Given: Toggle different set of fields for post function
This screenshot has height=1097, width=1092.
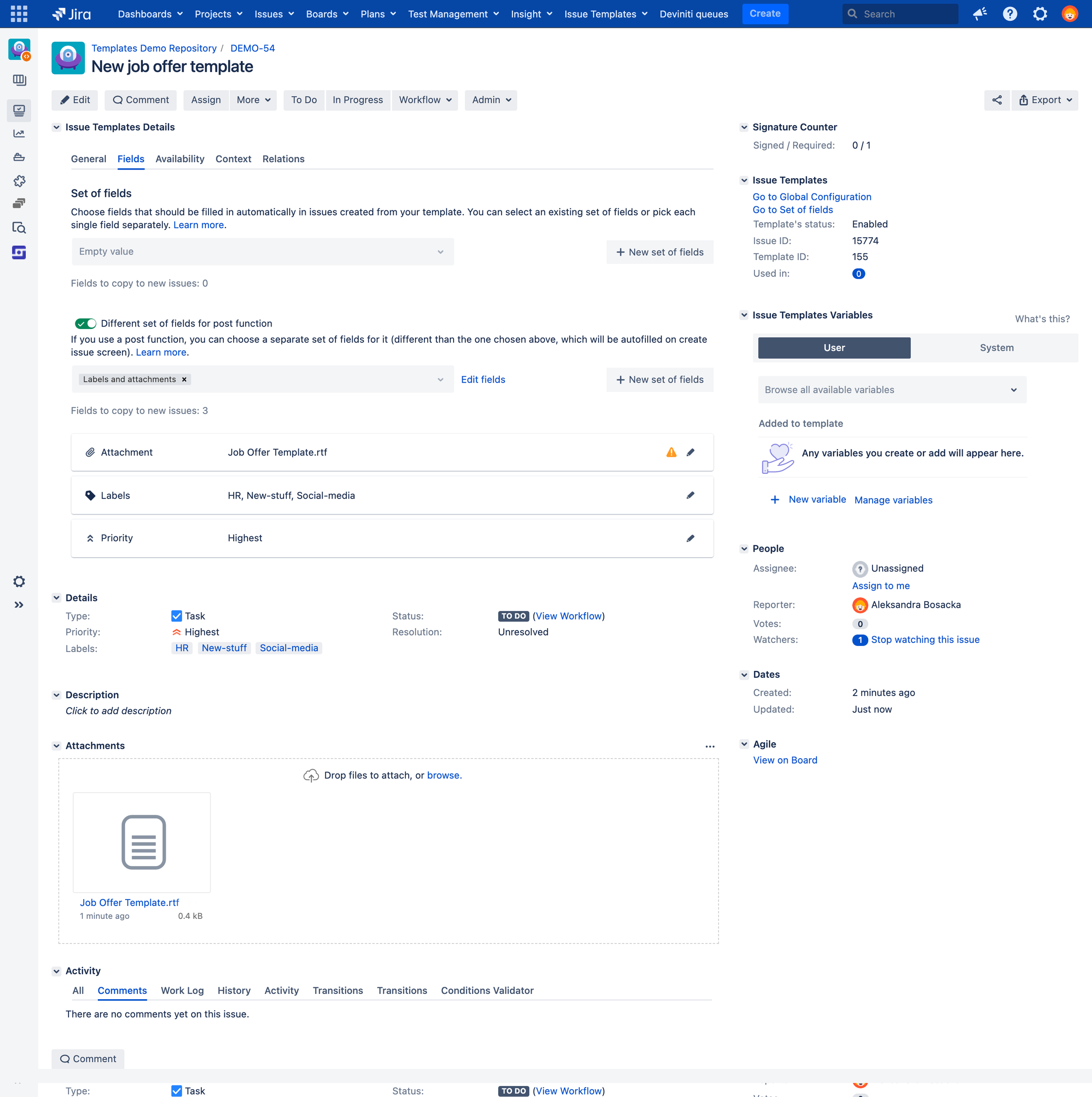Looking at the screenshot, I should (x=85, y=323).
